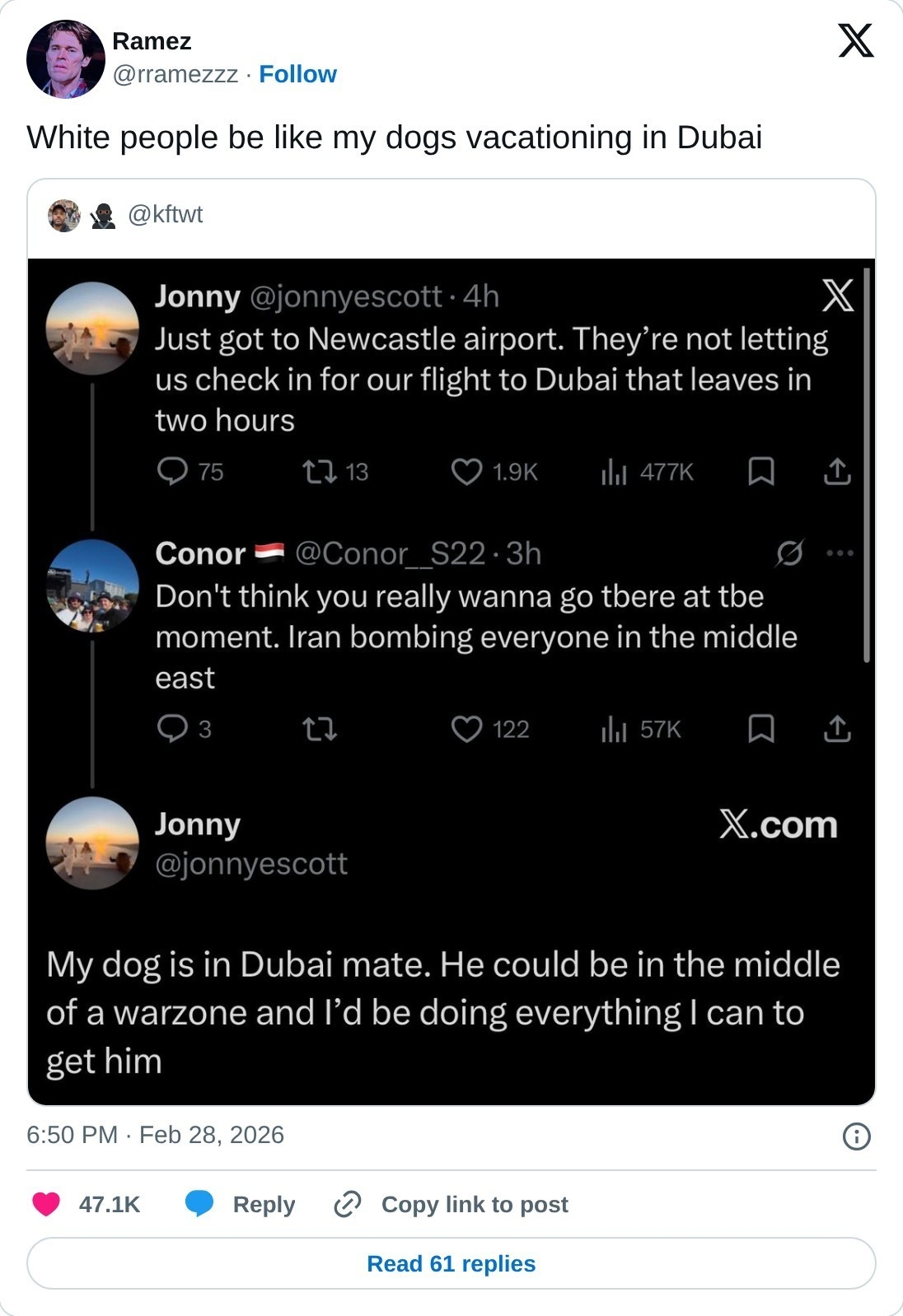The image size is (903, 1316).
Task: Open Ramez's profile avatar
Action: pos(66,59)
